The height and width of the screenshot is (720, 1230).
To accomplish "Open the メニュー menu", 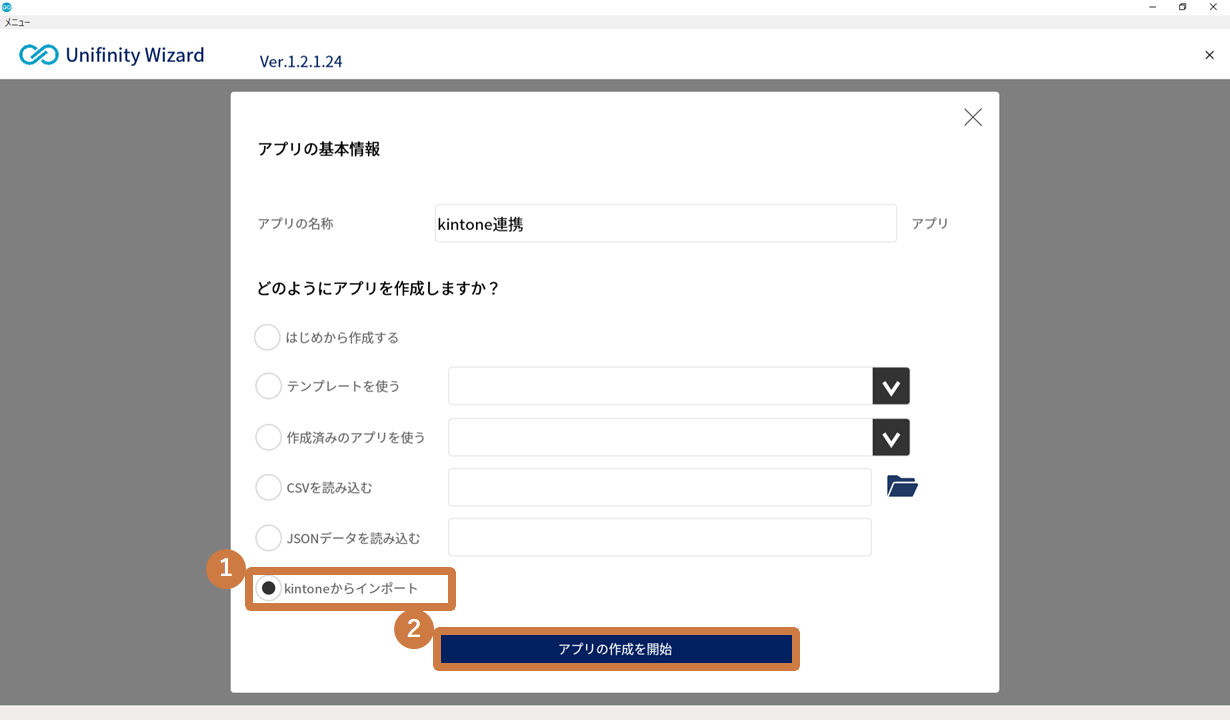I will [x=17, y=22].
